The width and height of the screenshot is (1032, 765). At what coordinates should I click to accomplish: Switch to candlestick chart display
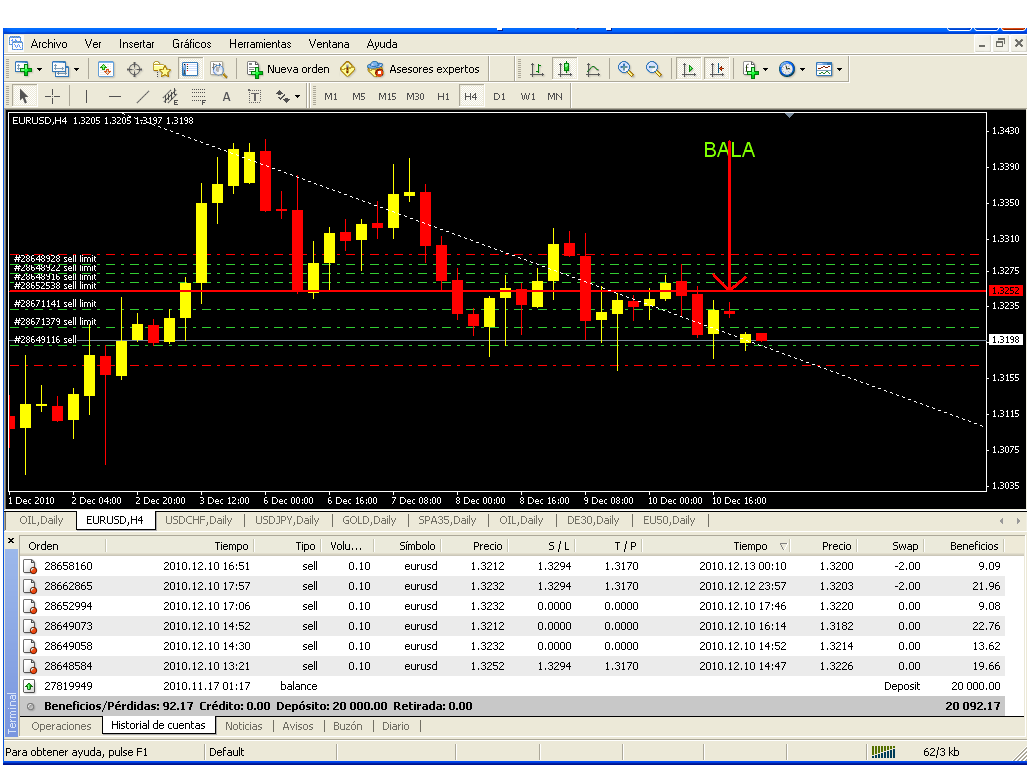click(564, 69)
